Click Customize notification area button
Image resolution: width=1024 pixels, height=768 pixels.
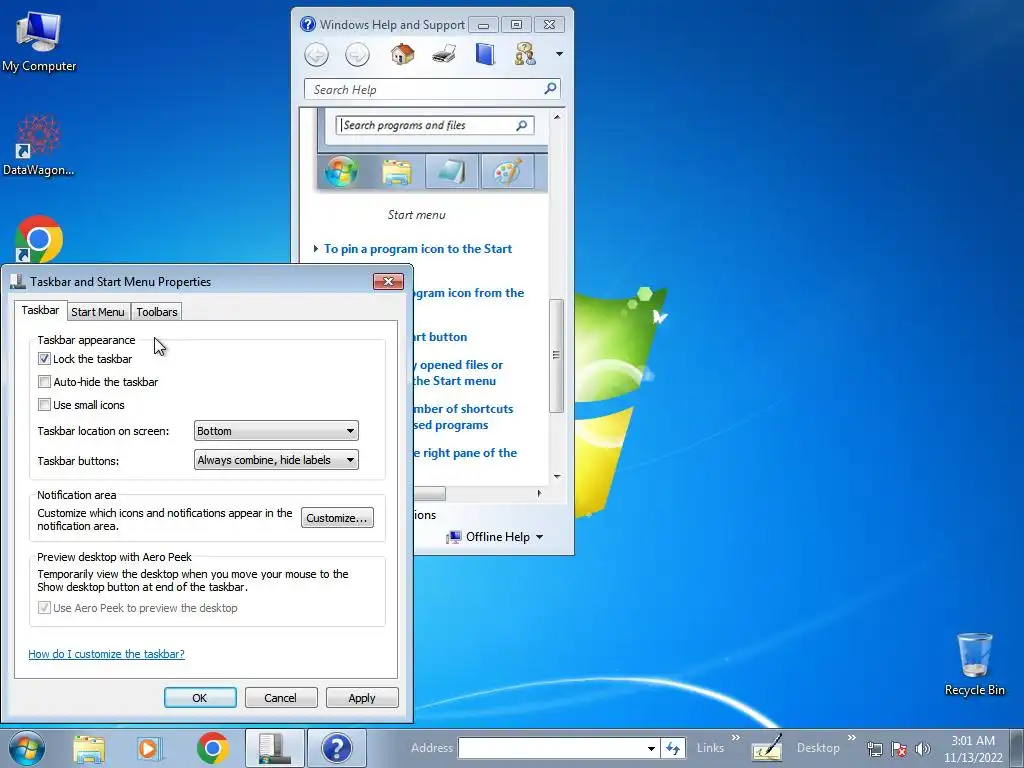tap(338, 518)
